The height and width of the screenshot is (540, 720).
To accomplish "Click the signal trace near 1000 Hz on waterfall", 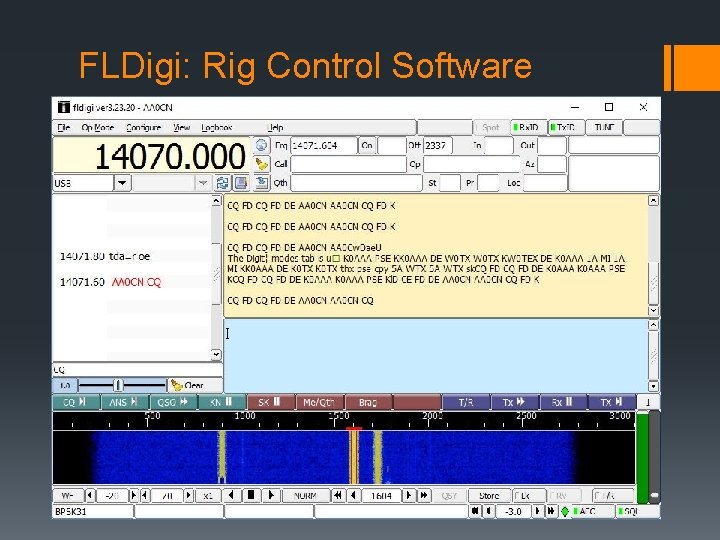I will 222,457.
